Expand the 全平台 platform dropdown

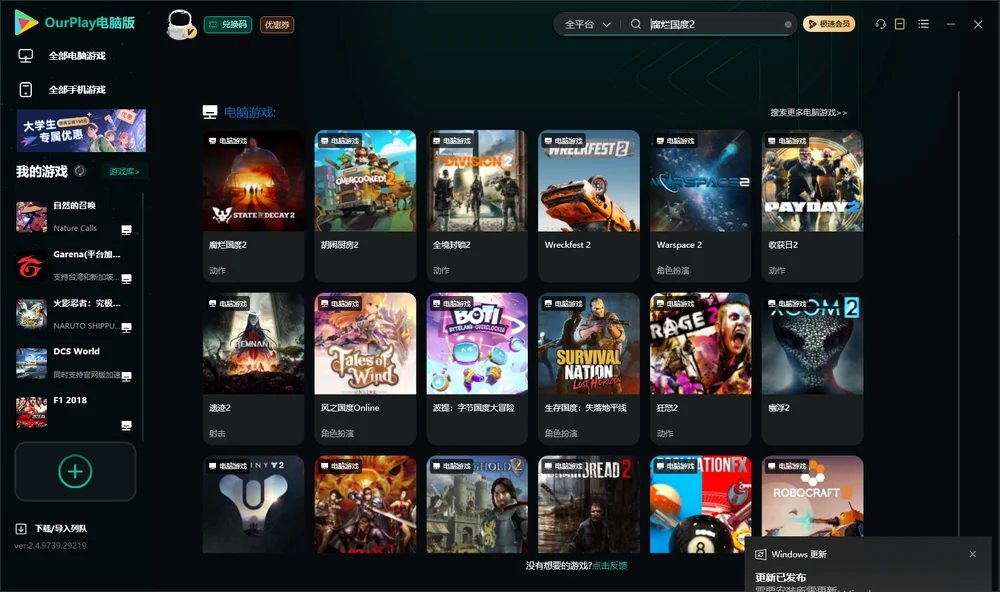587,24
